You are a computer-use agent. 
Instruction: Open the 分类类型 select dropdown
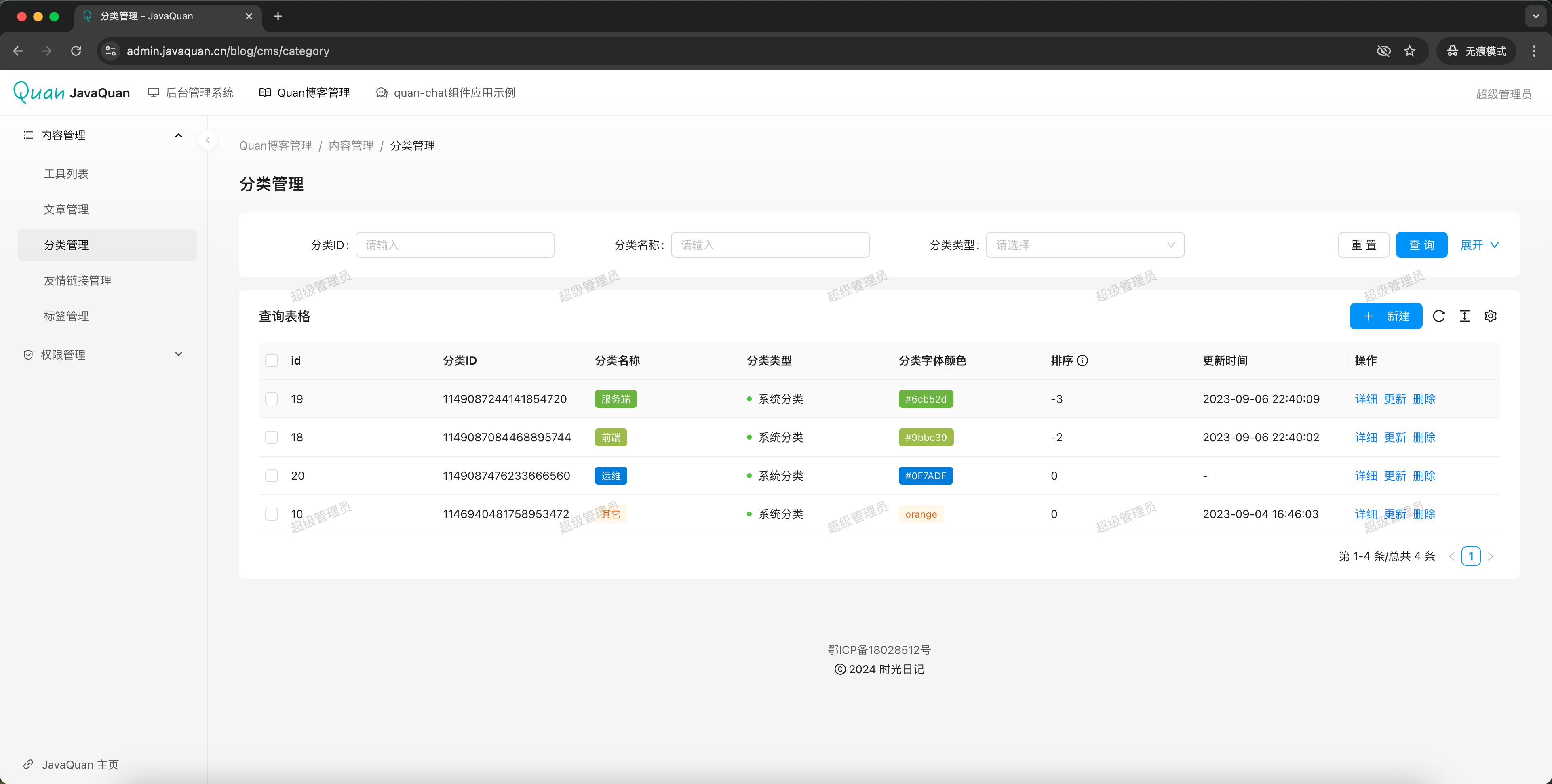(1084, 244)
